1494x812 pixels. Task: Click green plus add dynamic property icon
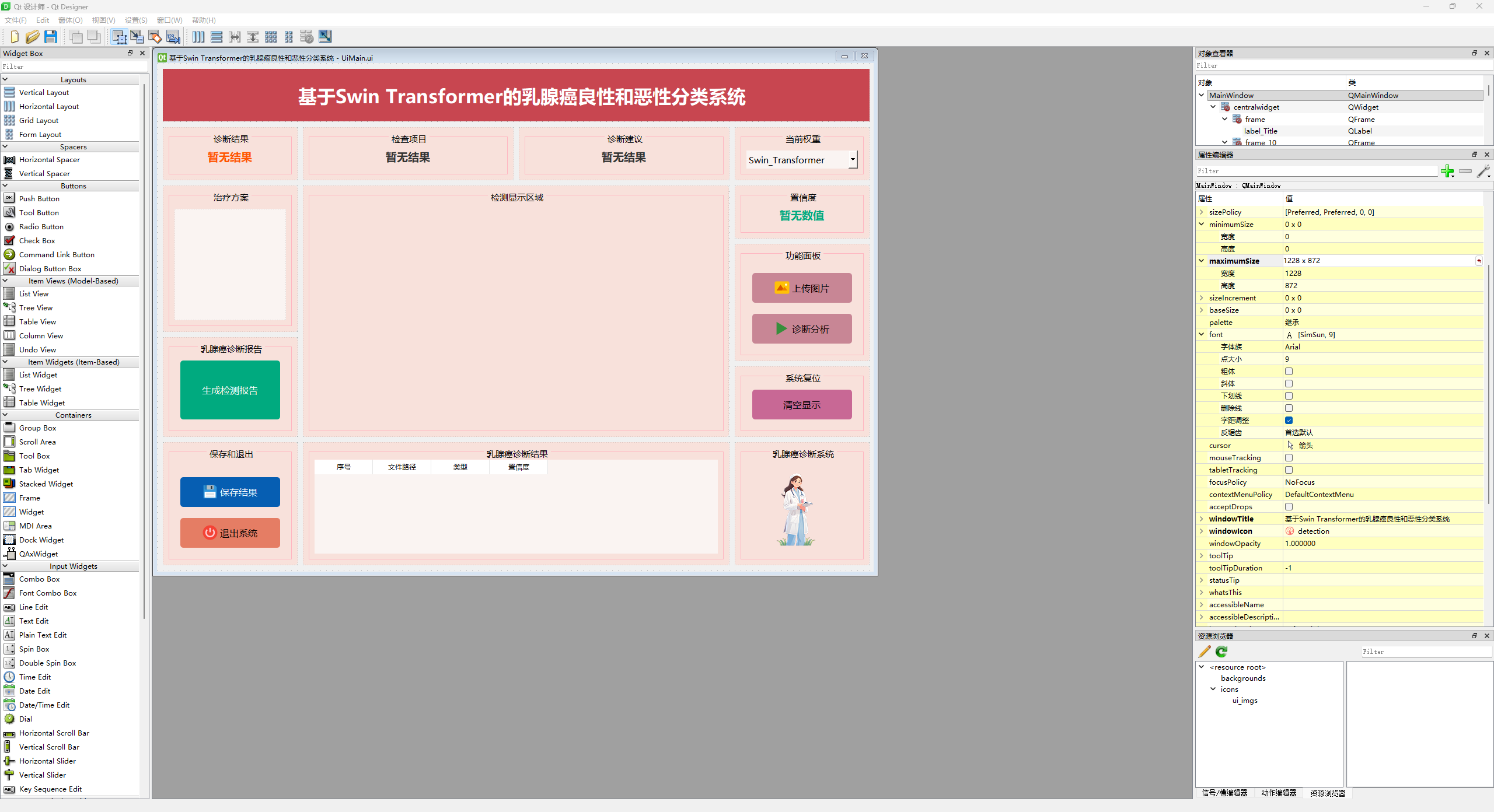tap(1447, 171)
